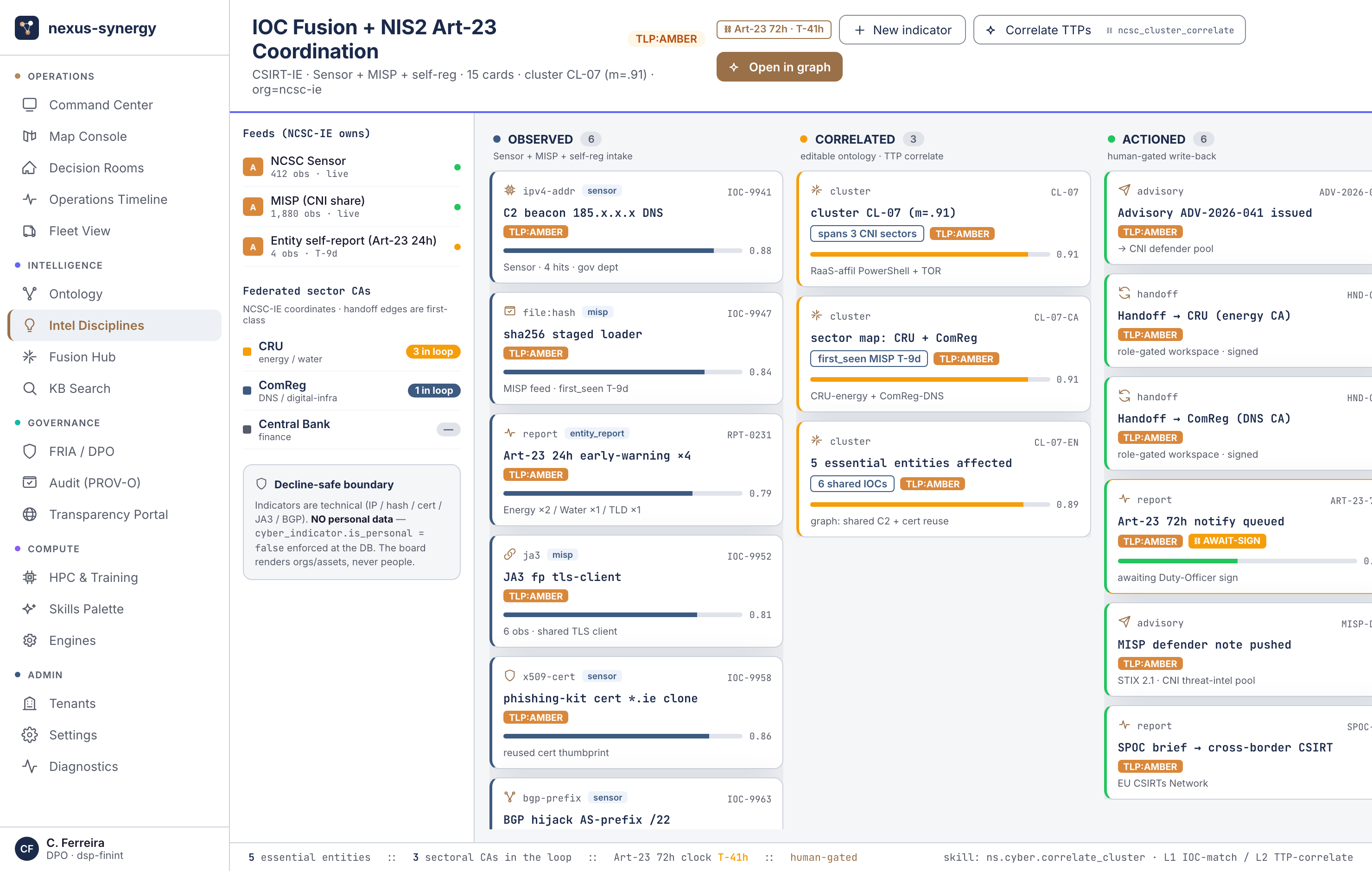
Task: Select the Fusion Hub icon
Action: 30,357
